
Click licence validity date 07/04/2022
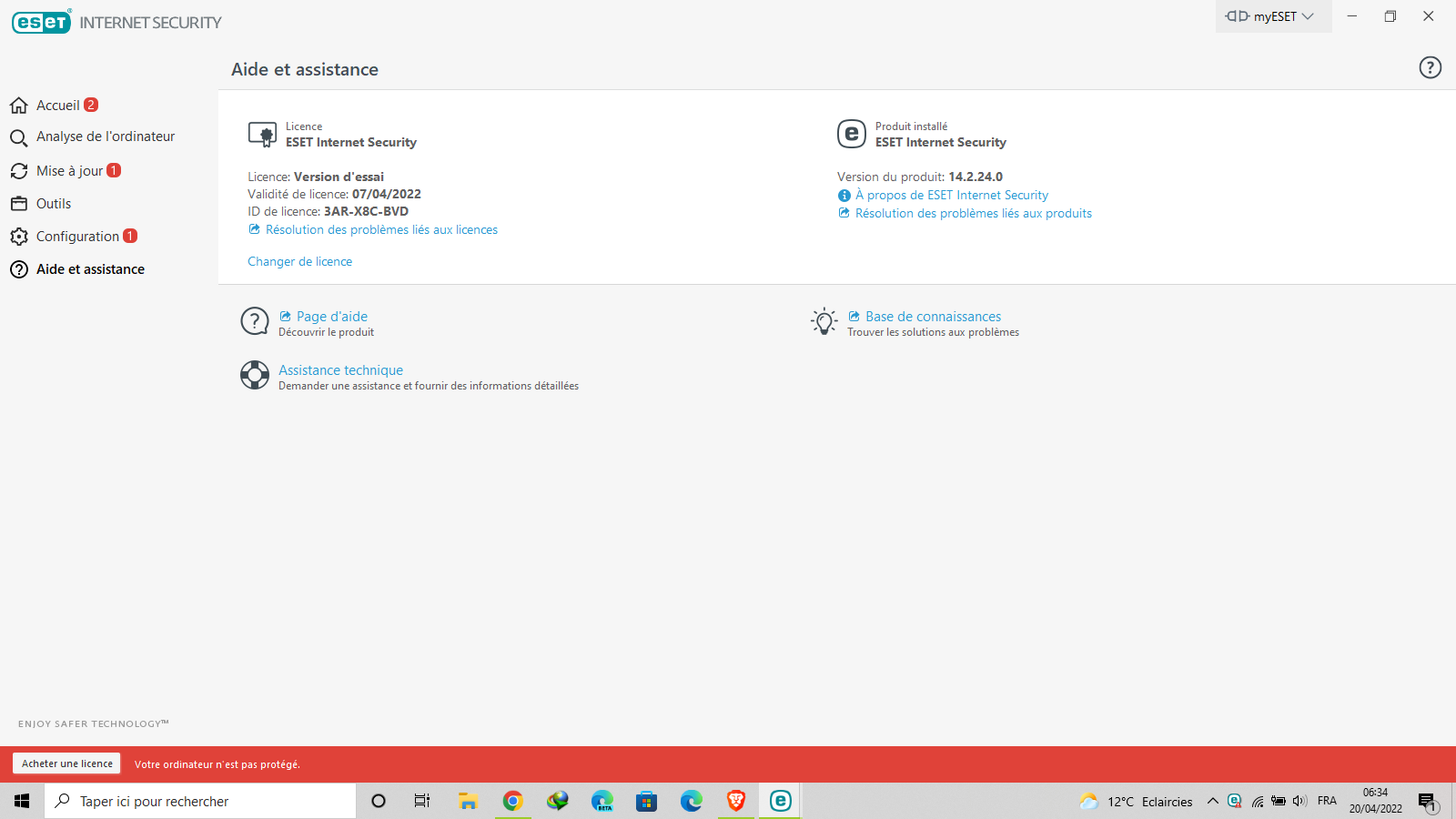tap(387, 195)
